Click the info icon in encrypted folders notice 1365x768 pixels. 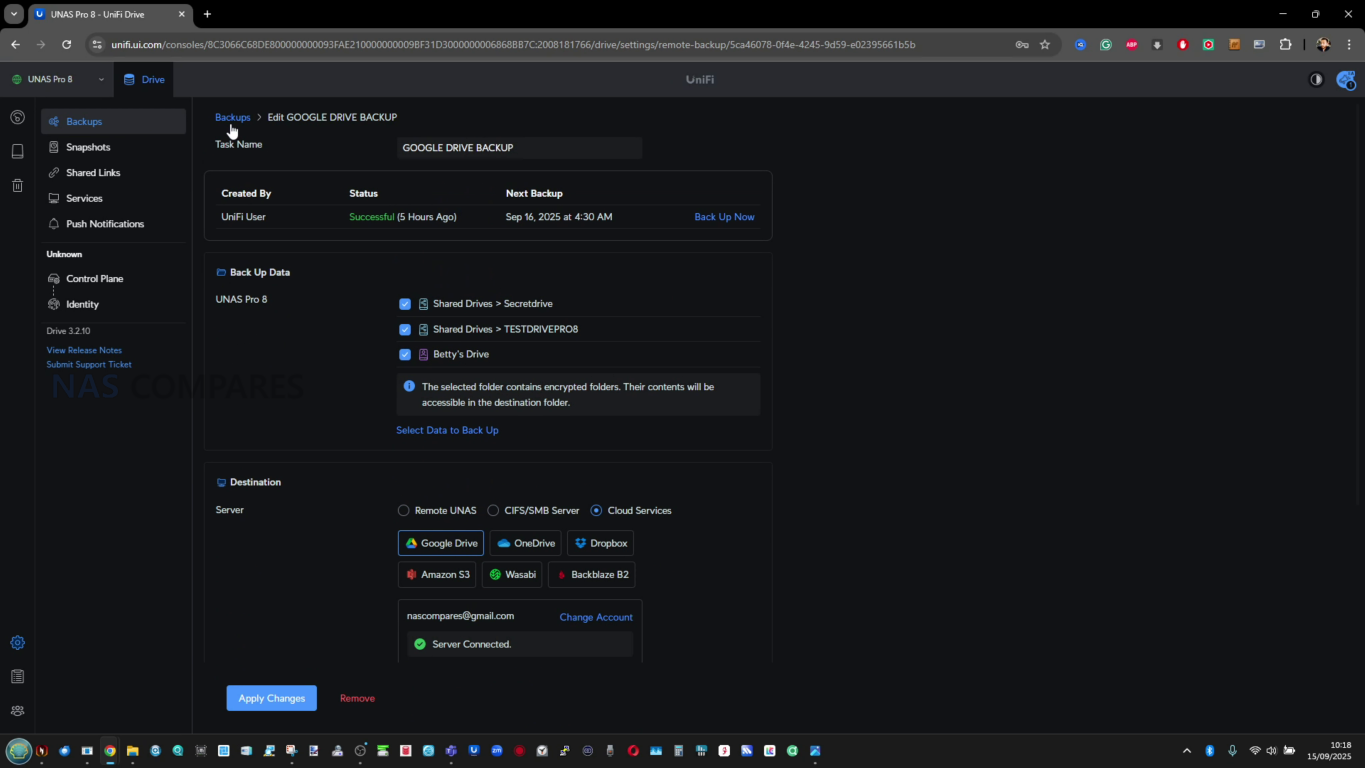pyautogui.click(x=409, y=386)
